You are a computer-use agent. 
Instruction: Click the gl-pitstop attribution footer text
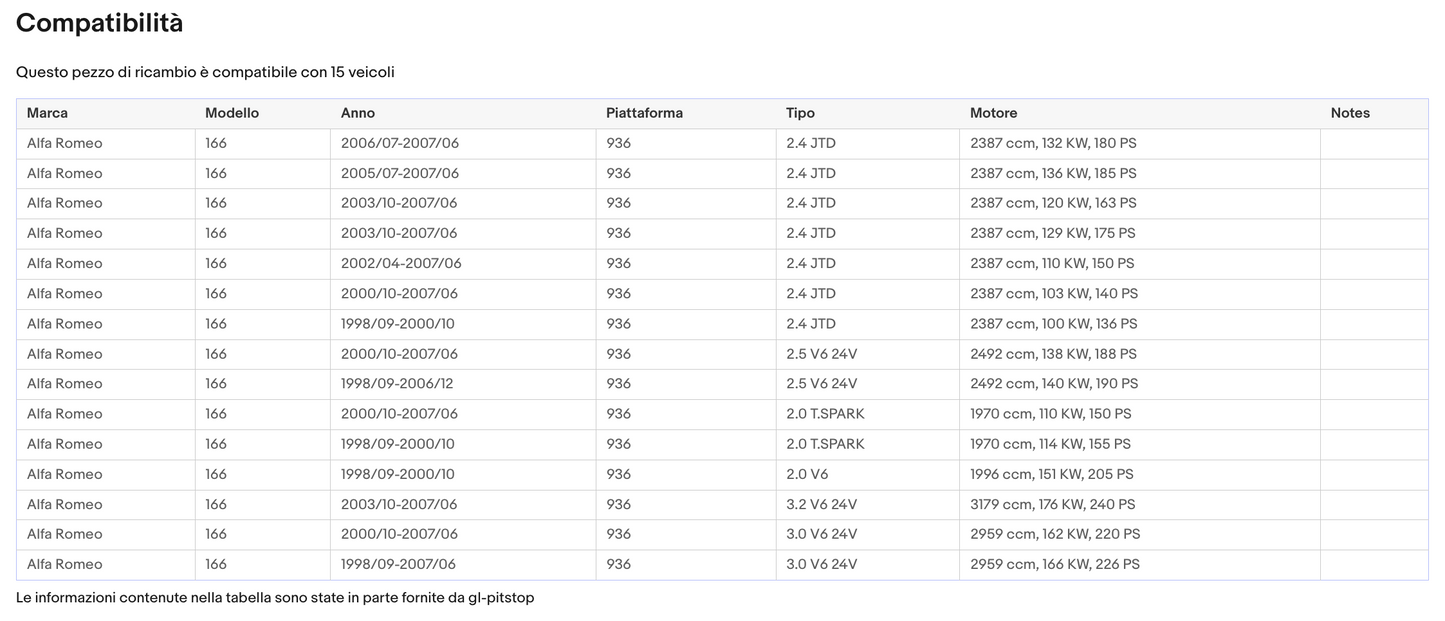275,597
